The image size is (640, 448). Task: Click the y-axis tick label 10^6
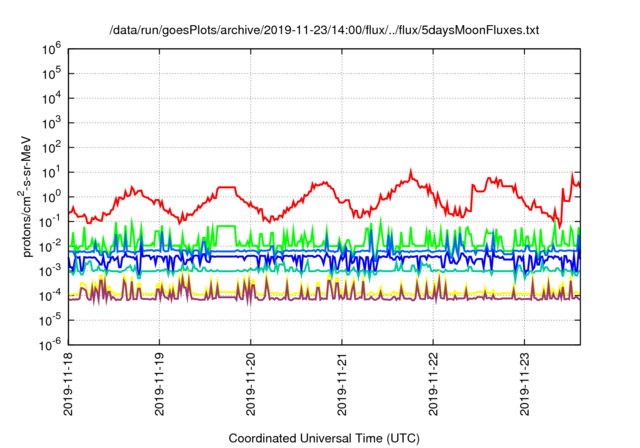click(52, 49)
